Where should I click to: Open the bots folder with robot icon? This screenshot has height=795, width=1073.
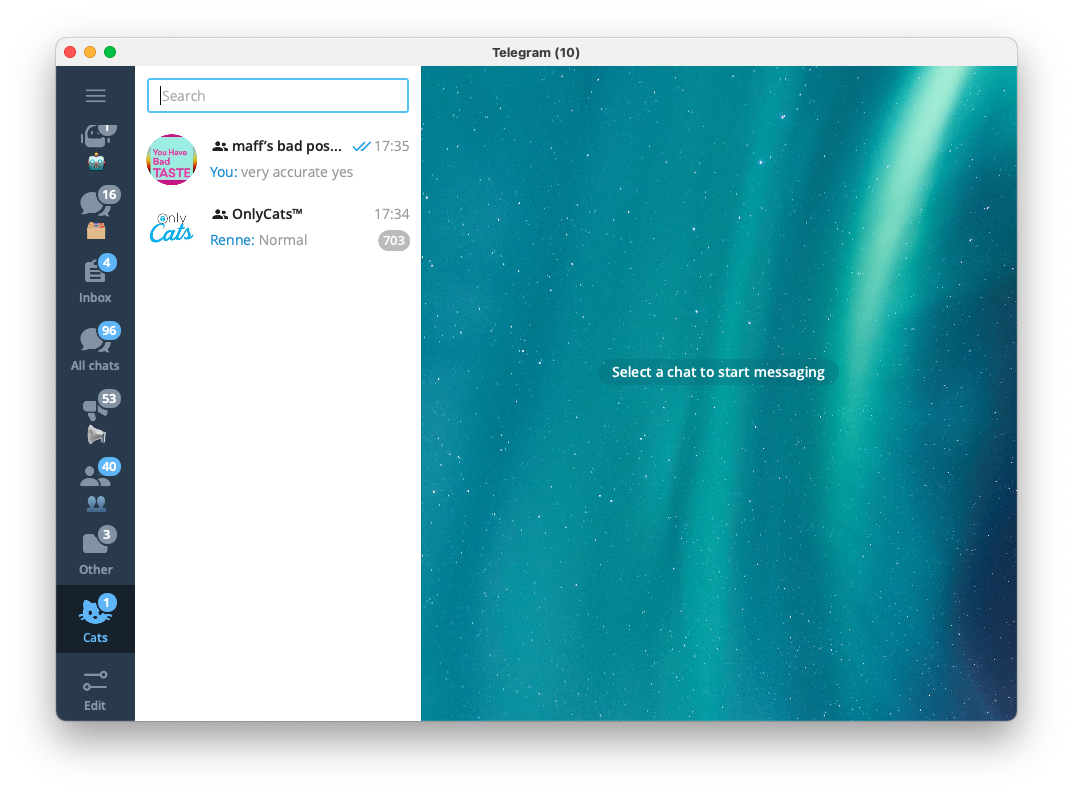tap(95, 146)
